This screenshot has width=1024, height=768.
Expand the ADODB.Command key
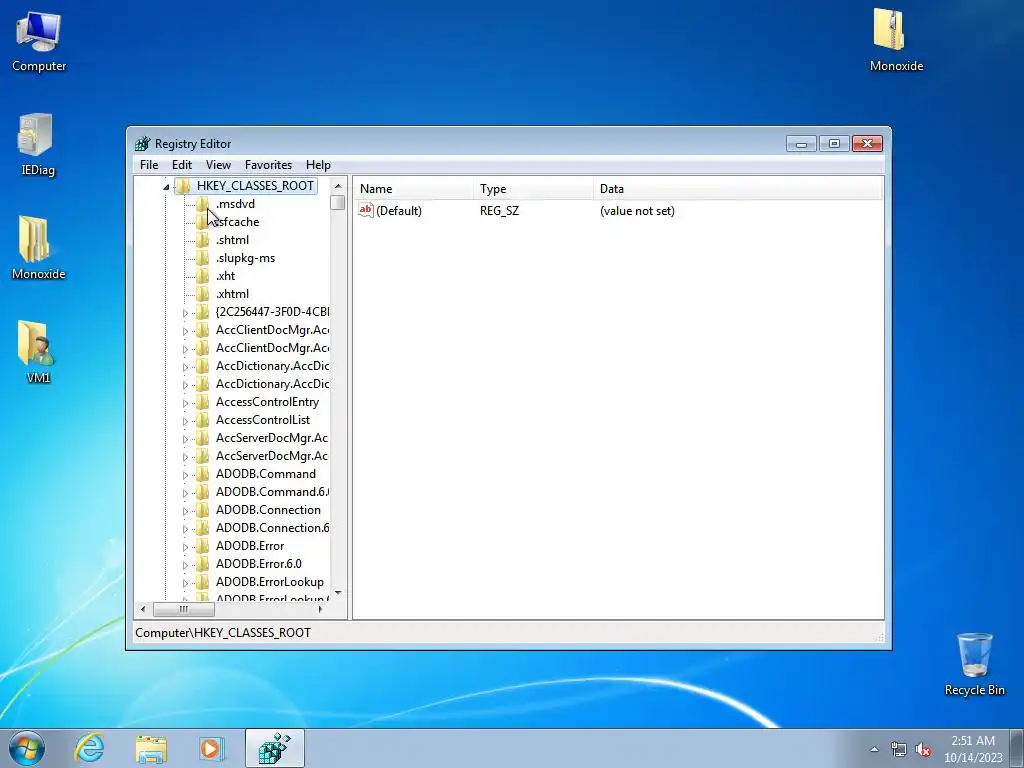pos(185,475)
